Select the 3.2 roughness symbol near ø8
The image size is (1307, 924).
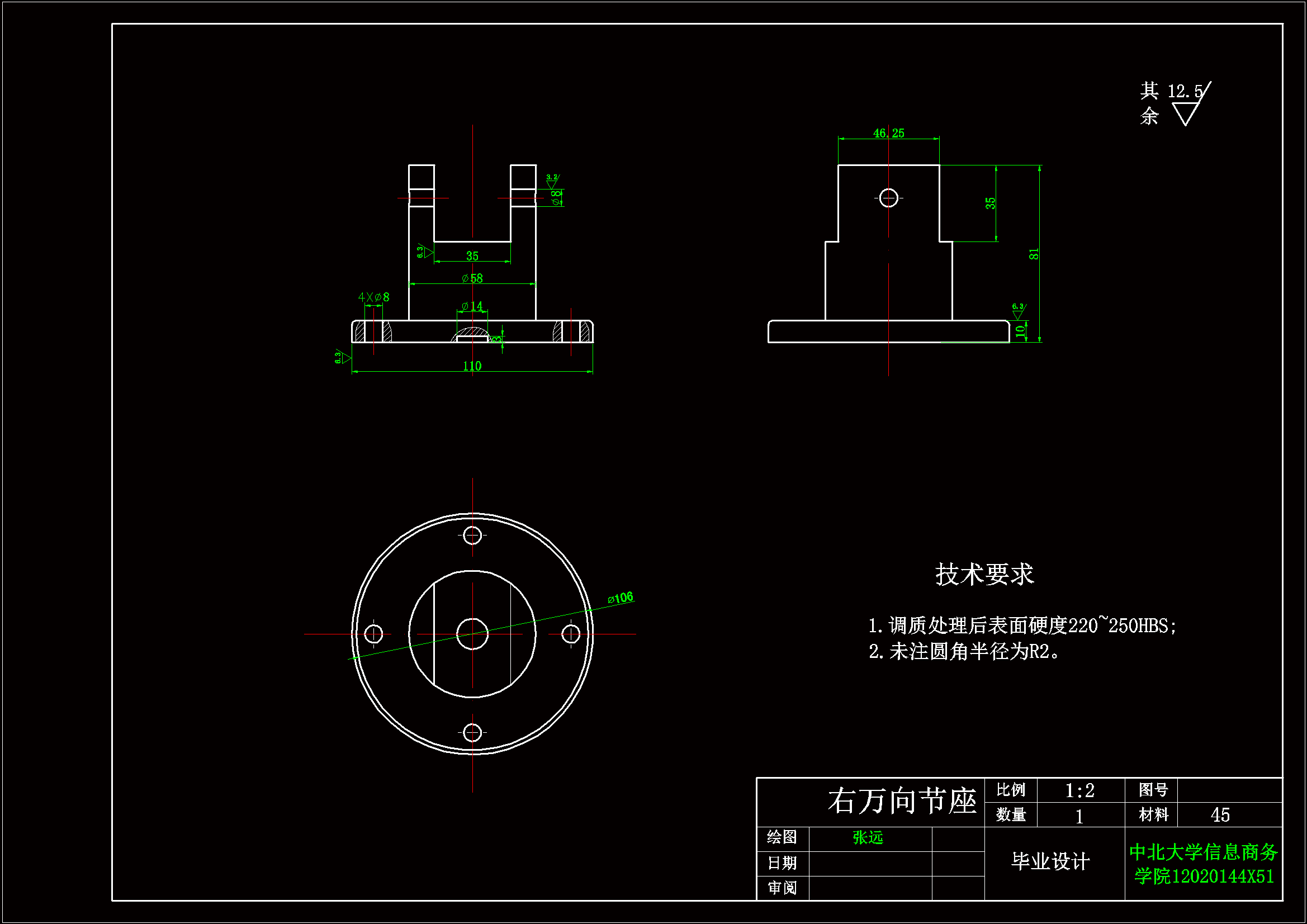552,182
